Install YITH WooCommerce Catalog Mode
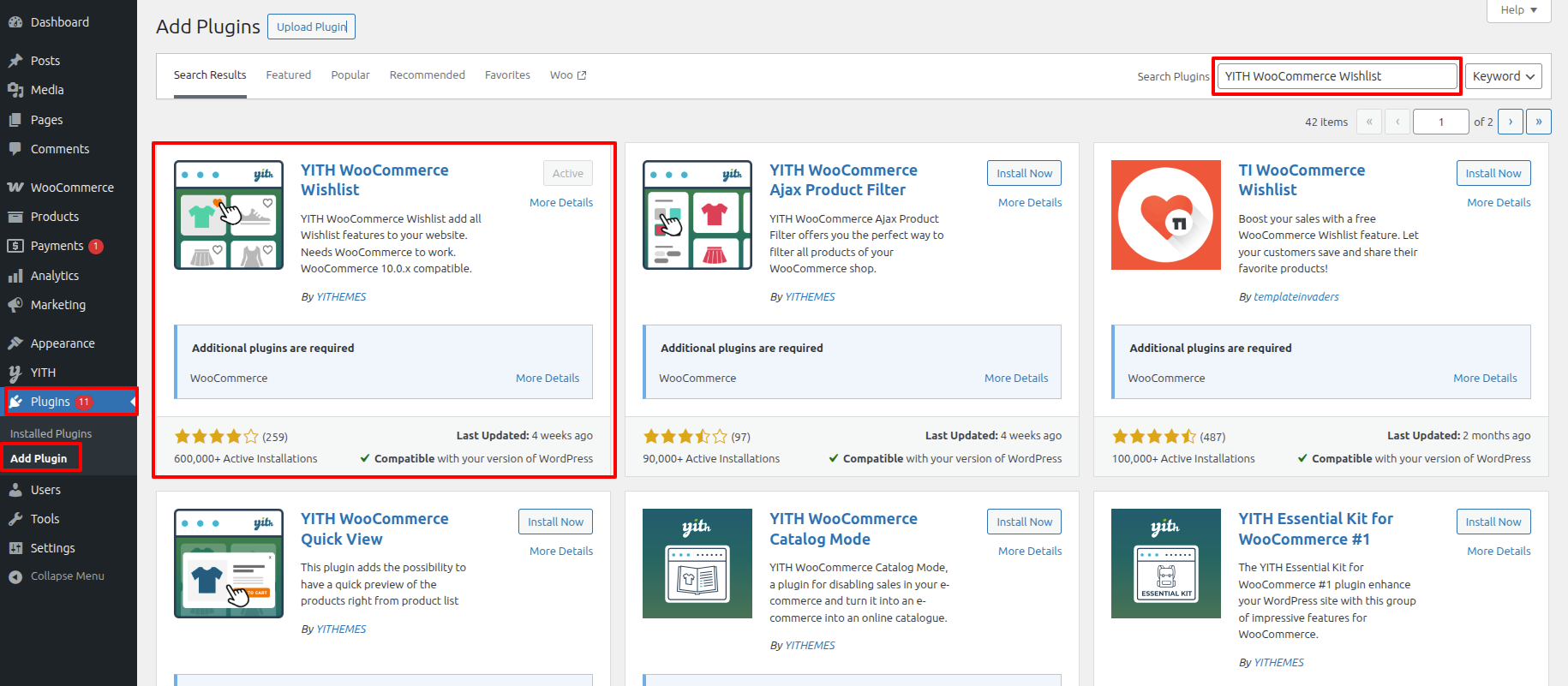1568x686 pixels. [x=1024, y=522]
